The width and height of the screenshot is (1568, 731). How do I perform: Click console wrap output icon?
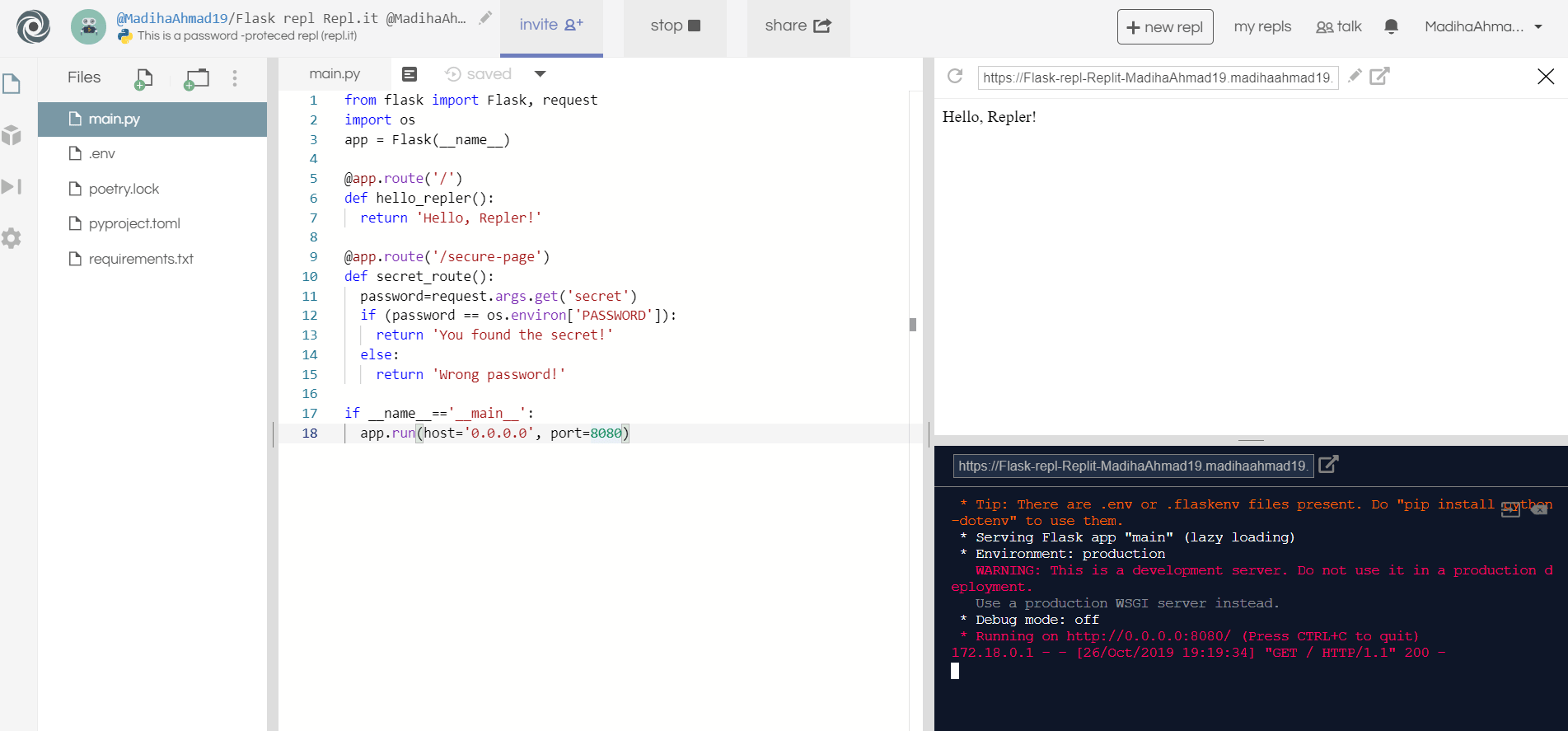tap(1510, 509)
